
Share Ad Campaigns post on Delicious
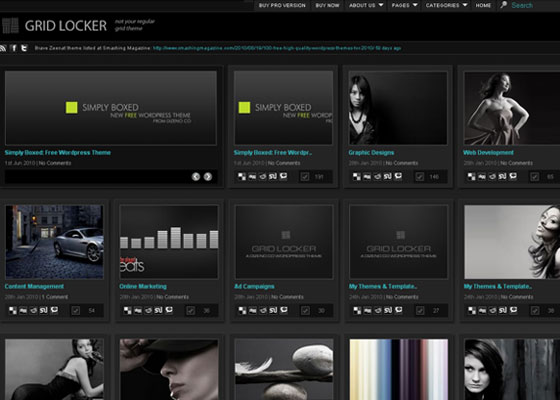242,310
